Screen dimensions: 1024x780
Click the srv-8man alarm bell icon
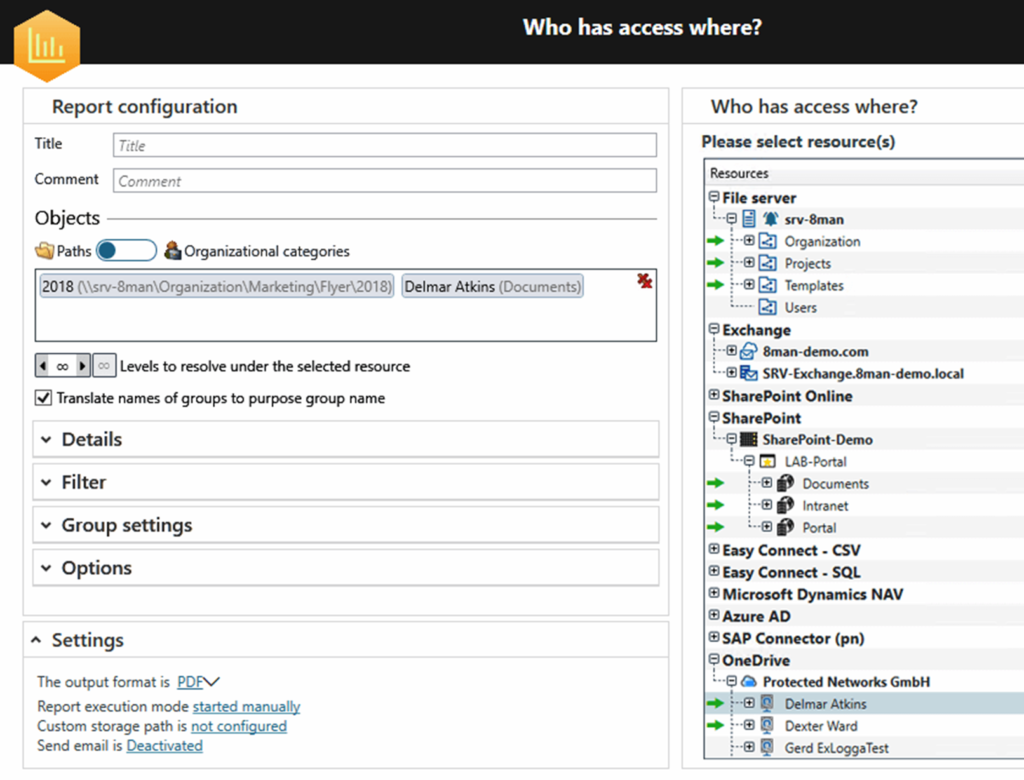pyautogui.click(x=771, y=219)
